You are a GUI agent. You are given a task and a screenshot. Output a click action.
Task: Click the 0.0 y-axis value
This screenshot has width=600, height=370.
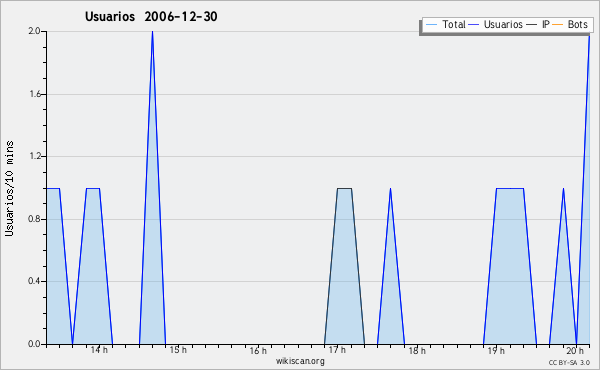click(x=34, y=344)
